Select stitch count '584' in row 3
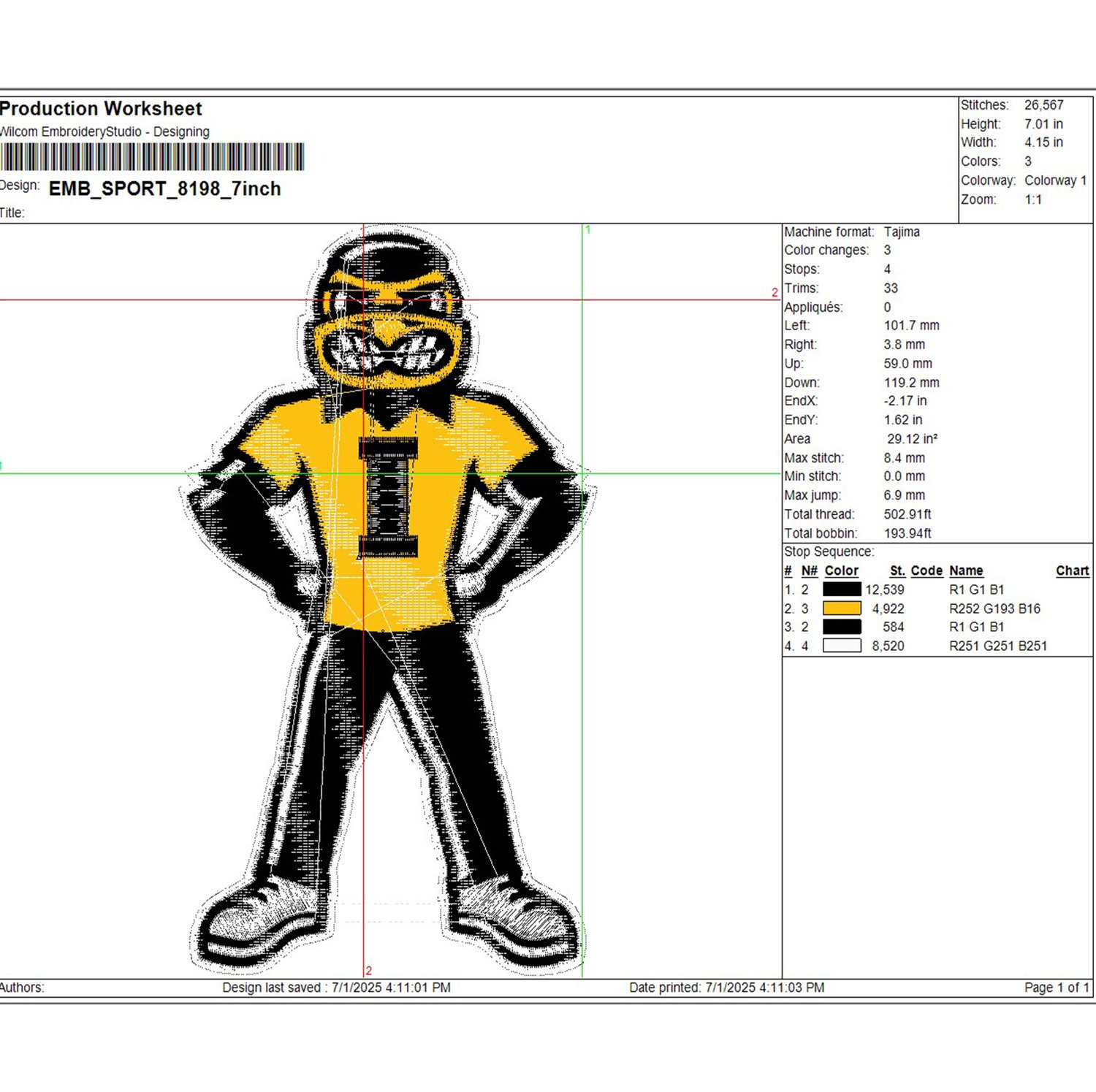This screenshot has width=1096, height=1092. pos(894,627)
